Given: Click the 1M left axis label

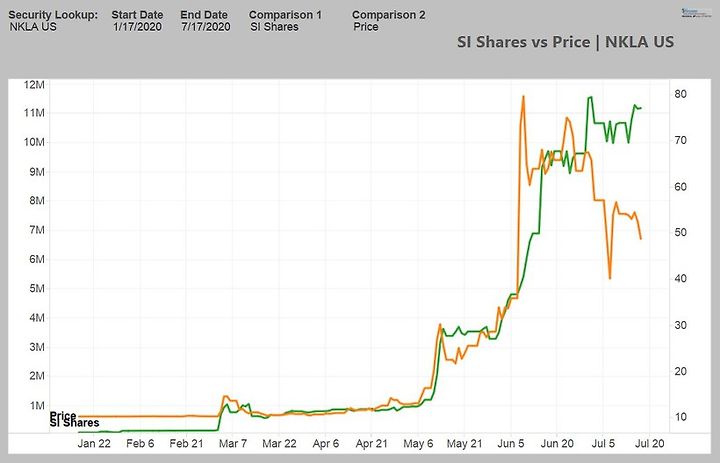Looking at the screenshot, I should click(38, 406).
